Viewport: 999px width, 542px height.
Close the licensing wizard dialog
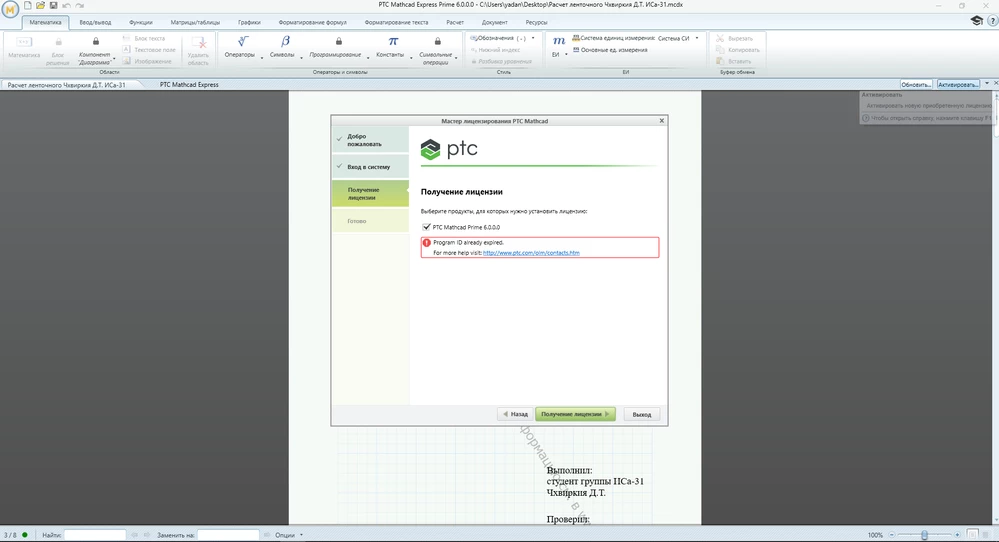click(661, 120)
